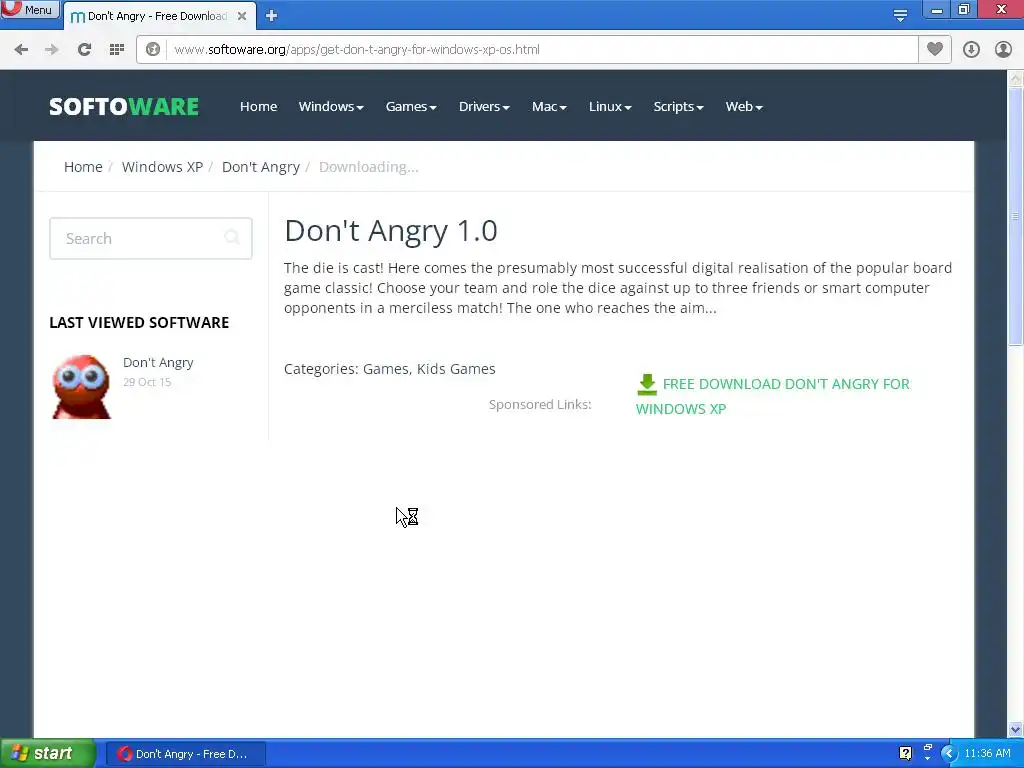Expand the Web navigation dropdown
This screenshot has height=768, width=1024.
(x=744, y=106)
